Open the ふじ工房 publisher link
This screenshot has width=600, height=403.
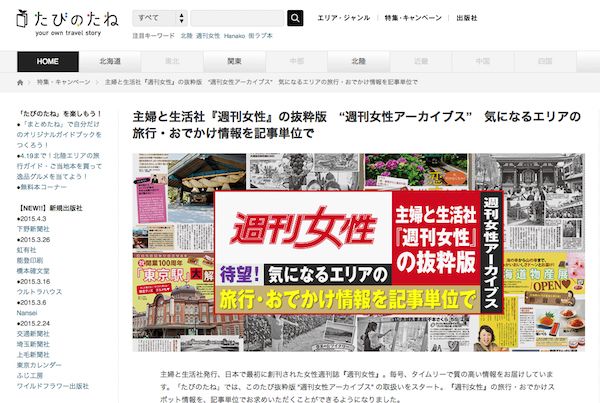[x=30, y=376]
